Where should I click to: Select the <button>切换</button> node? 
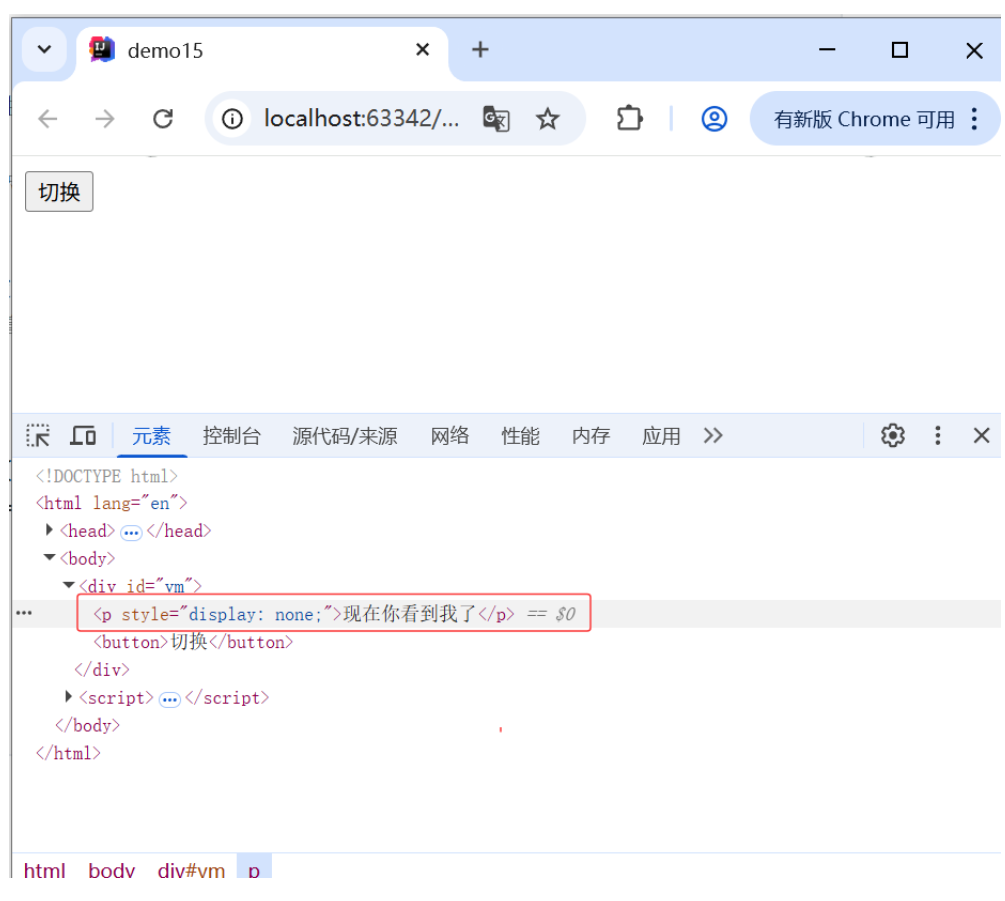194,641
